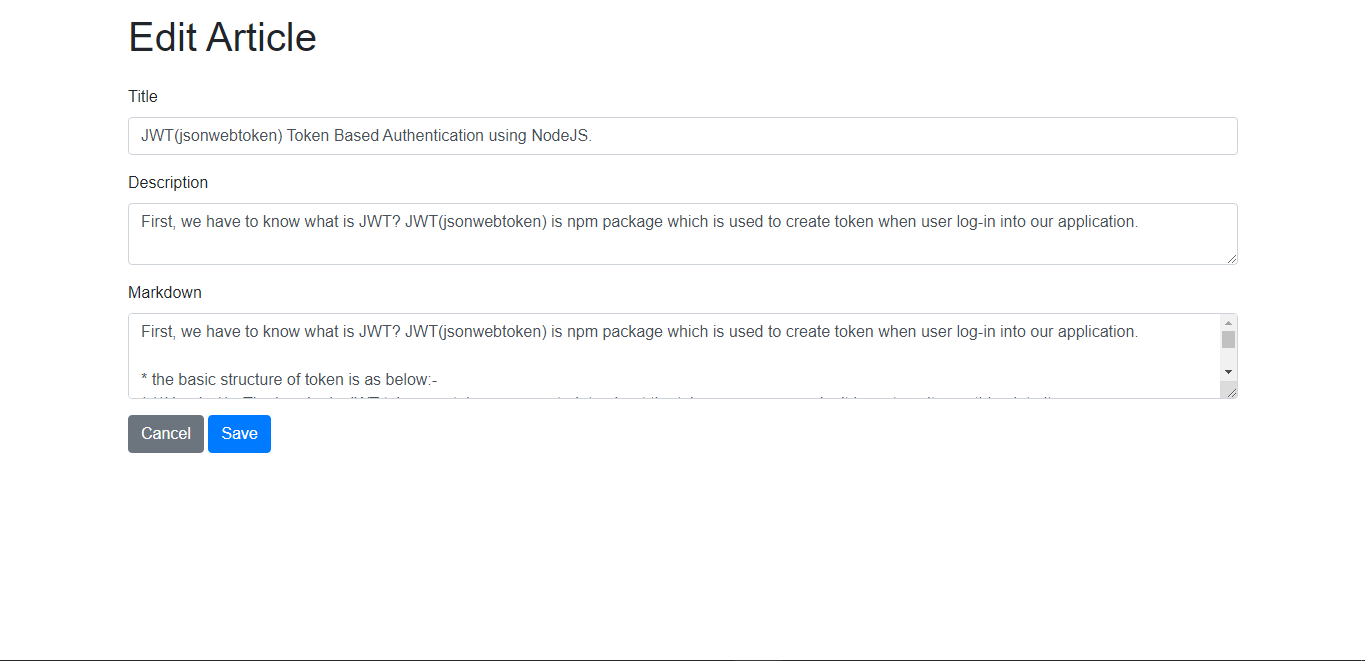
Task: Click the Markdown scrollbar up arrow
Action: (1228, 323)
